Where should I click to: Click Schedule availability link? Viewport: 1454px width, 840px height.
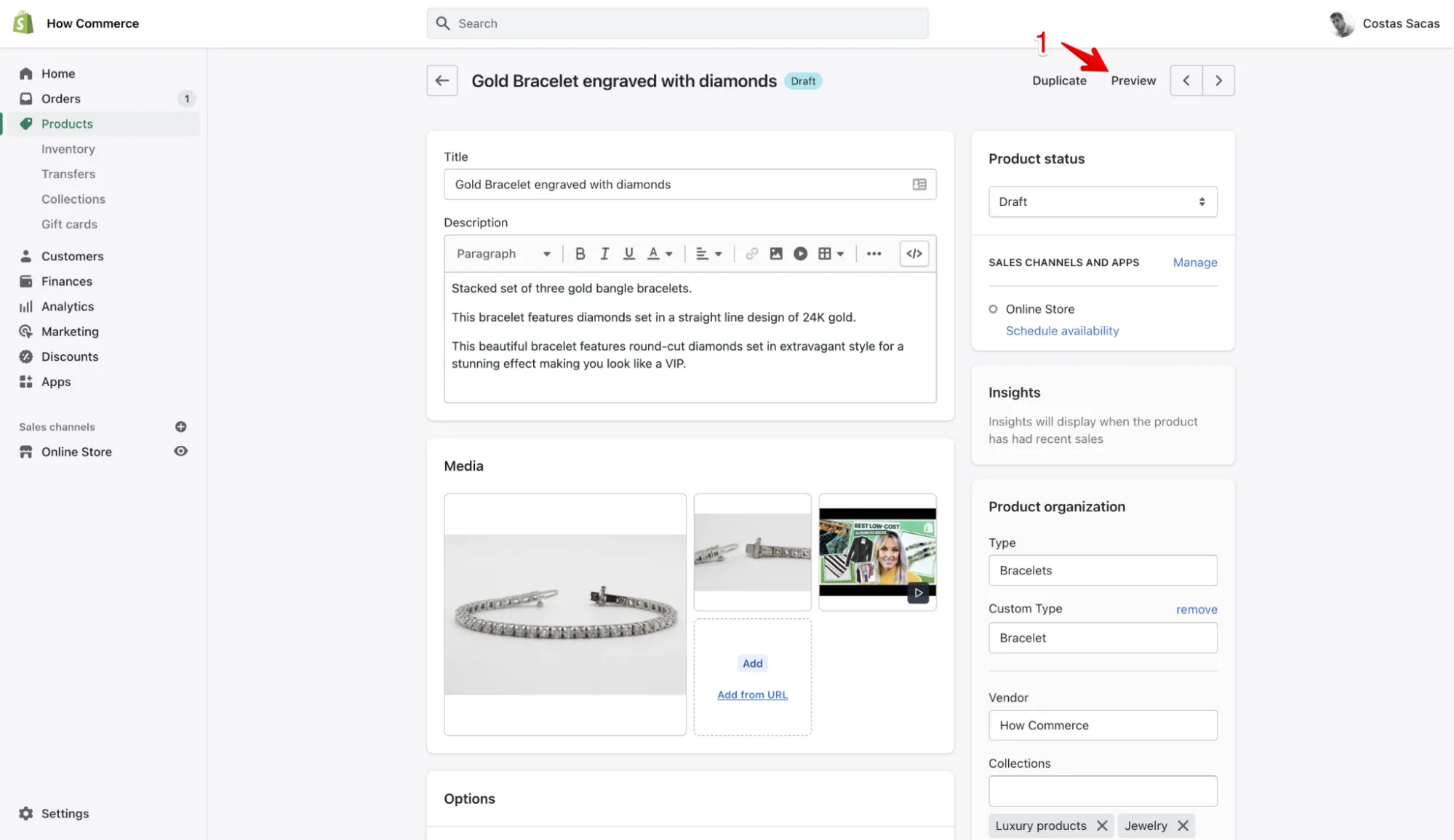point(1062,330)
